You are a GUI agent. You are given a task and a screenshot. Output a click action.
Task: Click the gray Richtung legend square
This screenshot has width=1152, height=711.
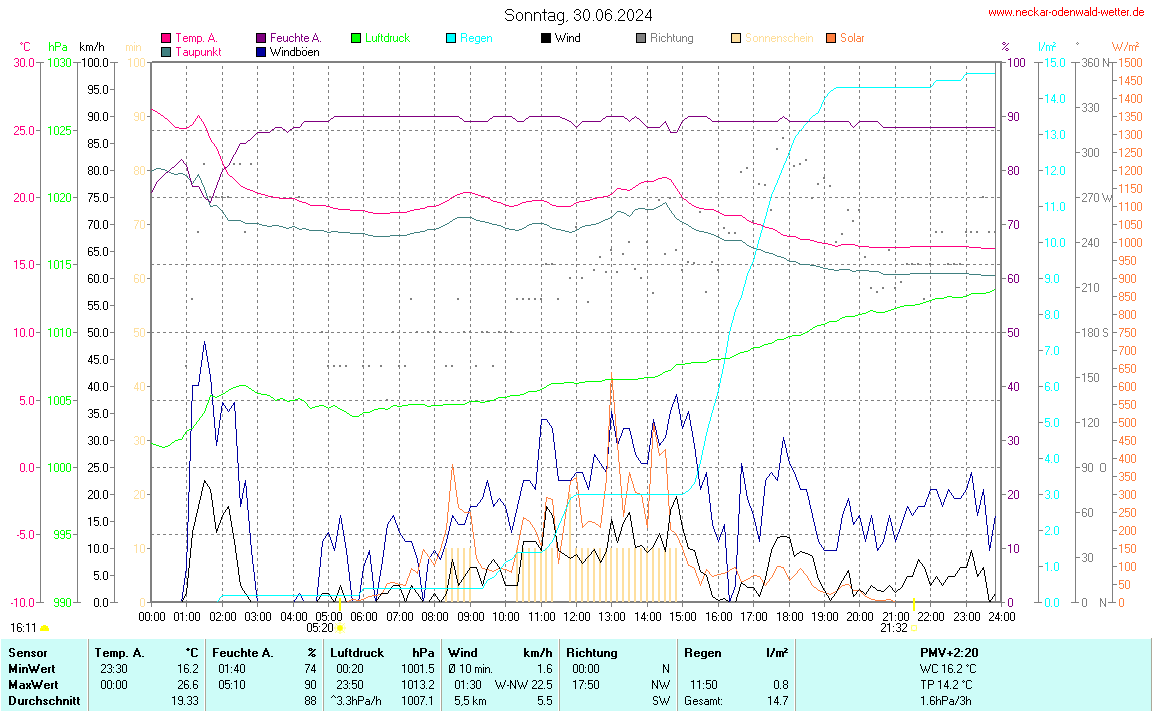tap(641, 38)
